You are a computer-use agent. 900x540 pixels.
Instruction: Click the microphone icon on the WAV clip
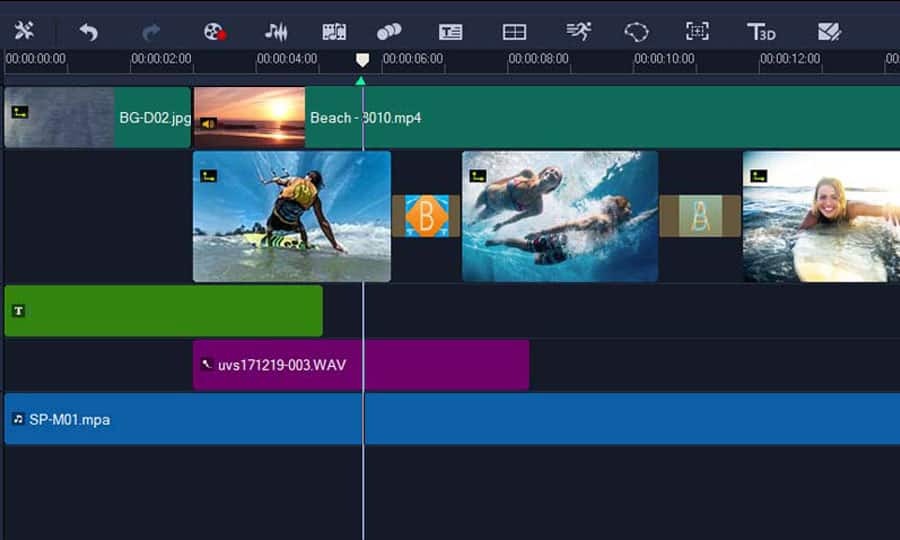point(207,364)
